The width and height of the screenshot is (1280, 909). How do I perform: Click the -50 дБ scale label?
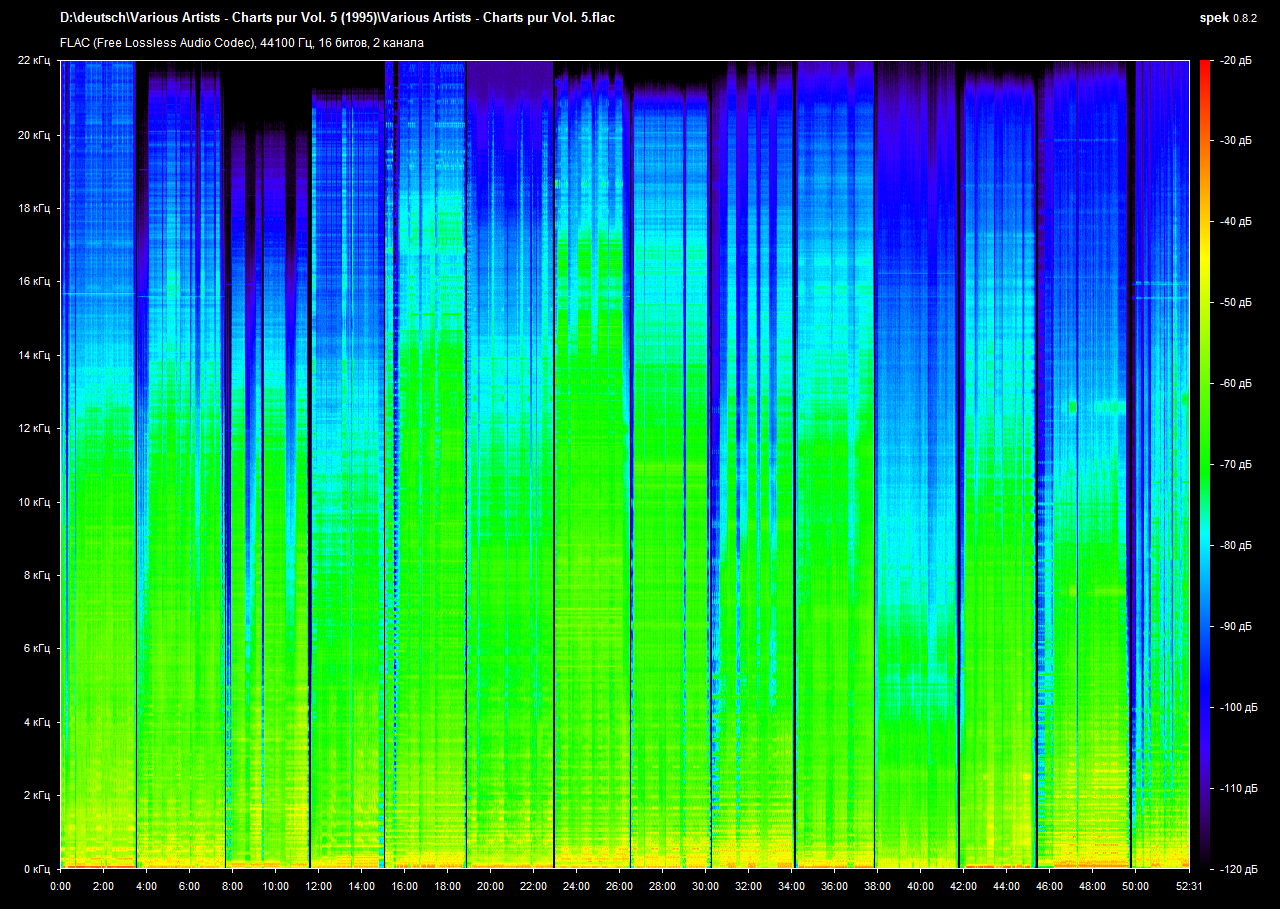tap(1236, 303)
